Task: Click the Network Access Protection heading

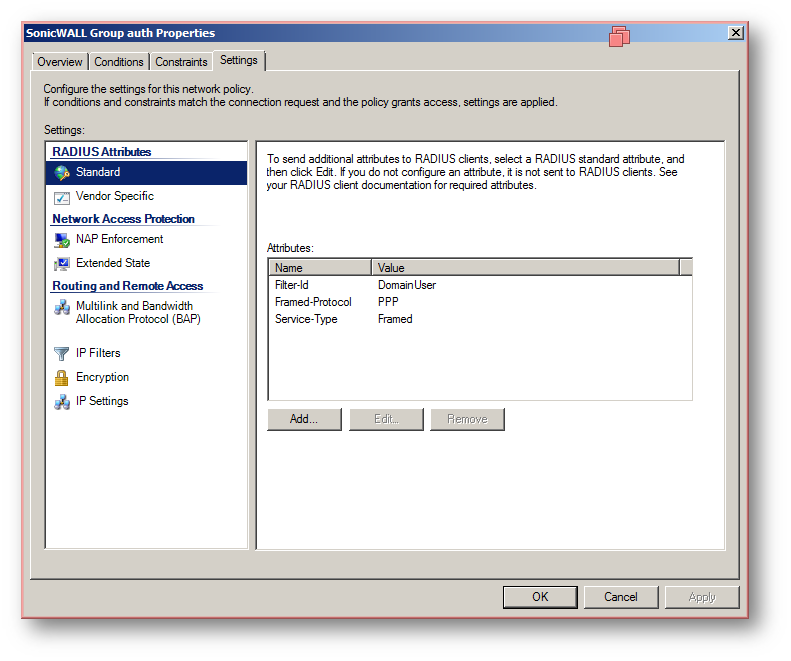Action: coord(124,218)
